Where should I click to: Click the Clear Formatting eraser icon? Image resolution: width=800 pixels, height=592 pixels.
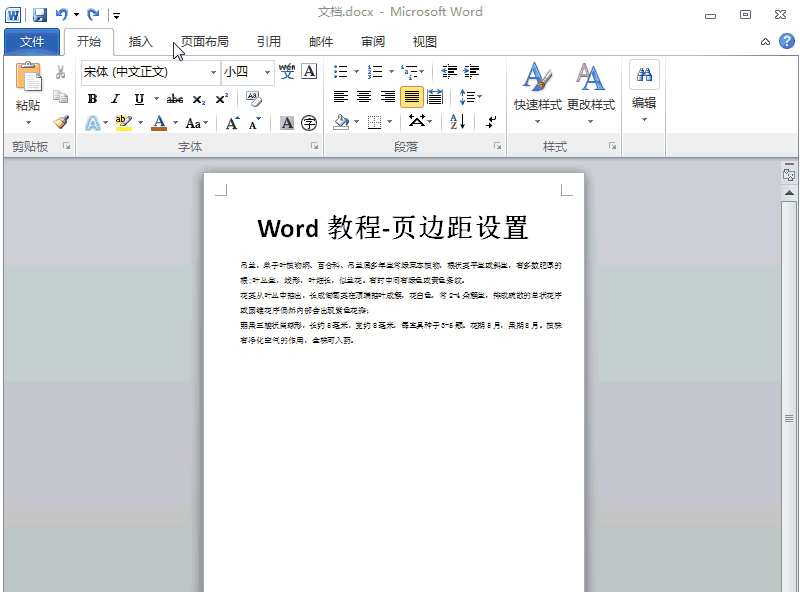(253, 98)
